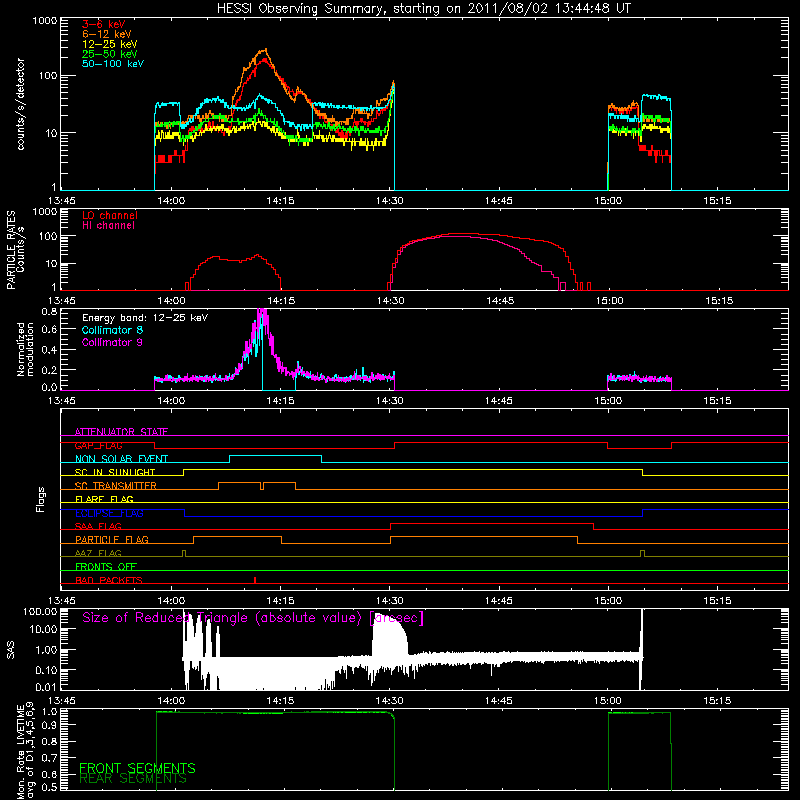Select the 50-100 keV legend label
This screenshot has height=800, width=800.
pyautogui.click(x=113, y=64)
